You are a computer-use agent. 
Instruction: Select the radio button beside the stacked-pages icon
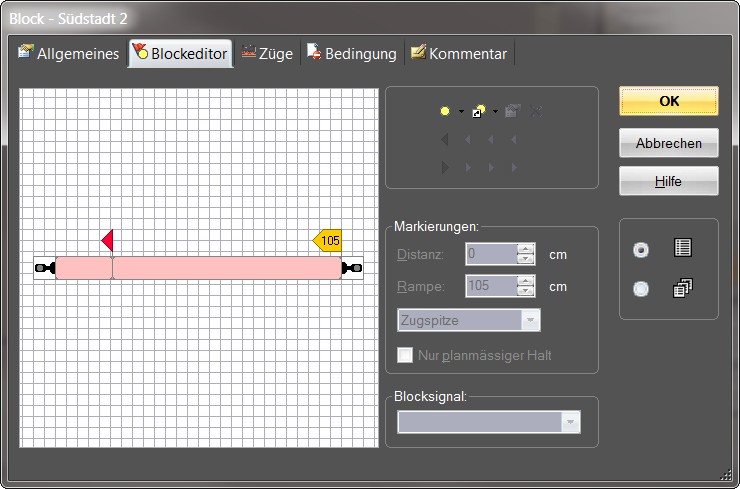640,288
